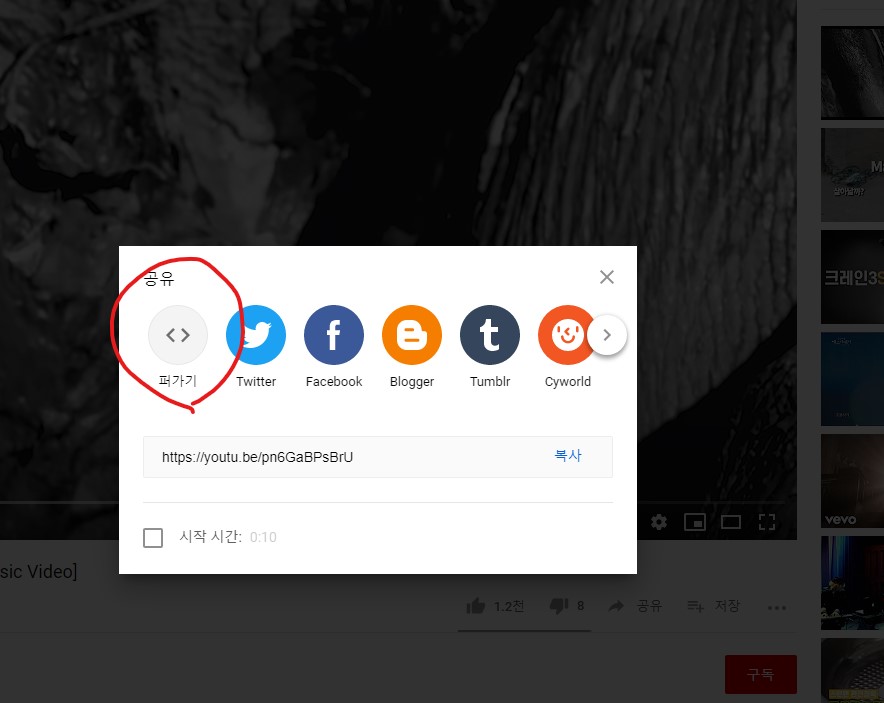
Task: Open the more actions three-dot menu
Action: pos(776,608)
